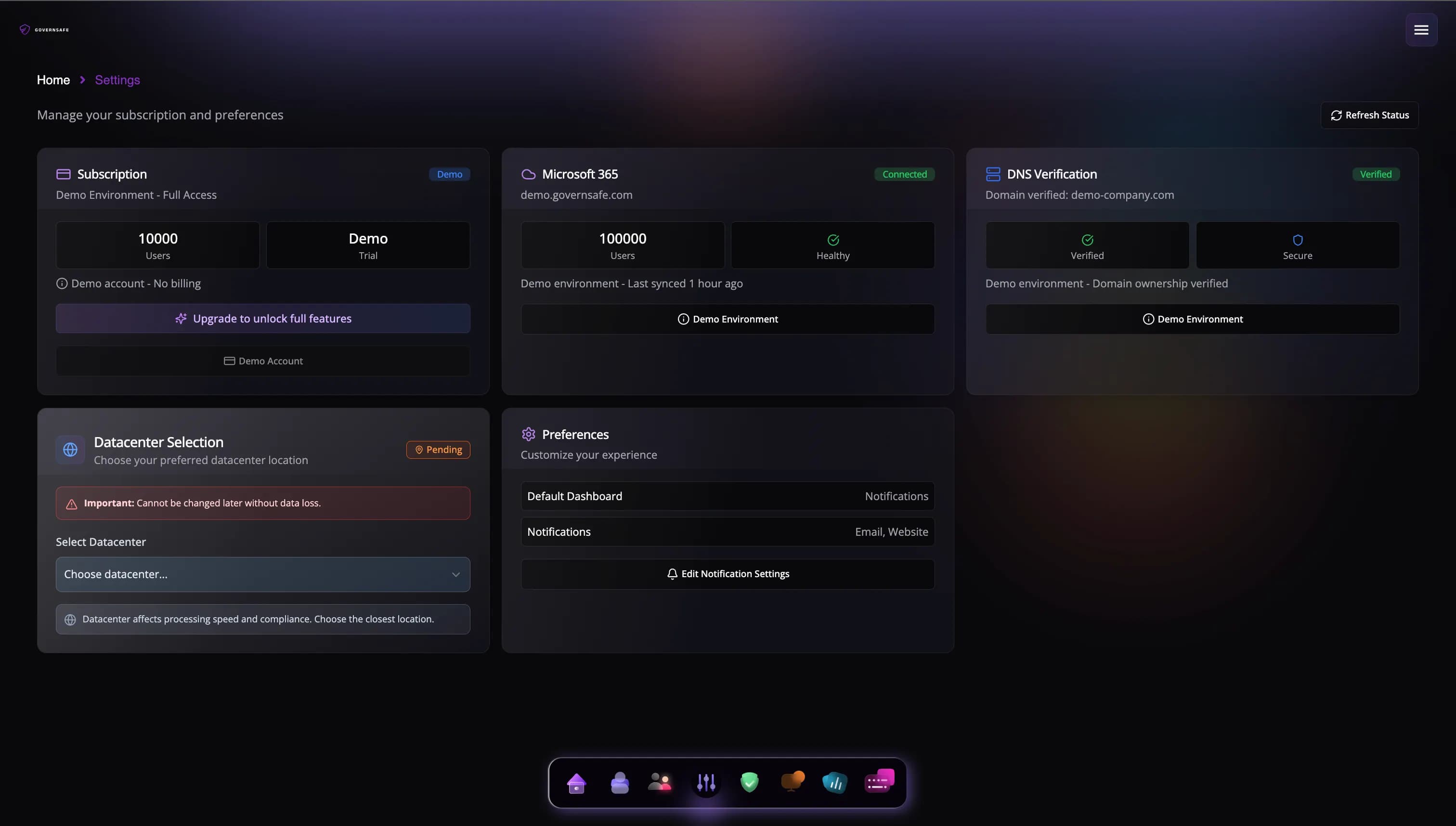Open the settings sliders icon in the dock

(x=706, y=783)
